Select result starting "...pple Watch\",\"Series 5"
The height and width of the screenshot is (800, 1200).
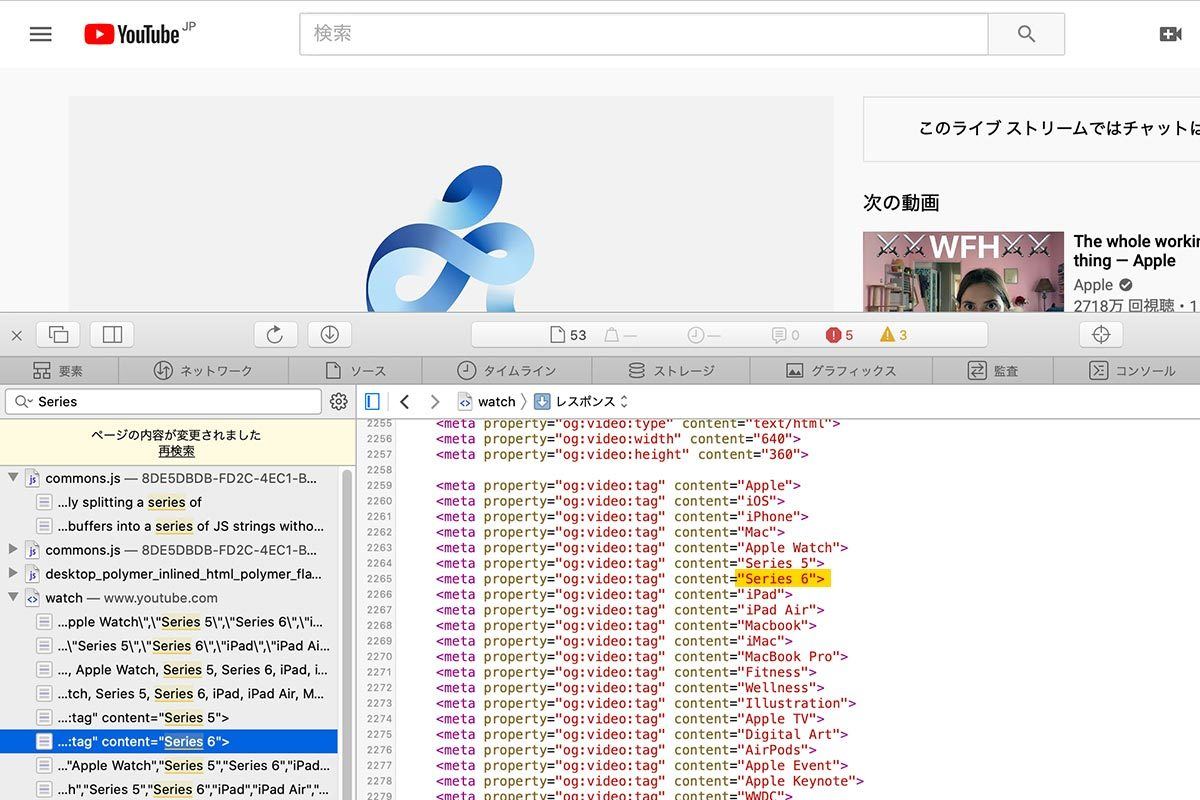coord(169,622)
